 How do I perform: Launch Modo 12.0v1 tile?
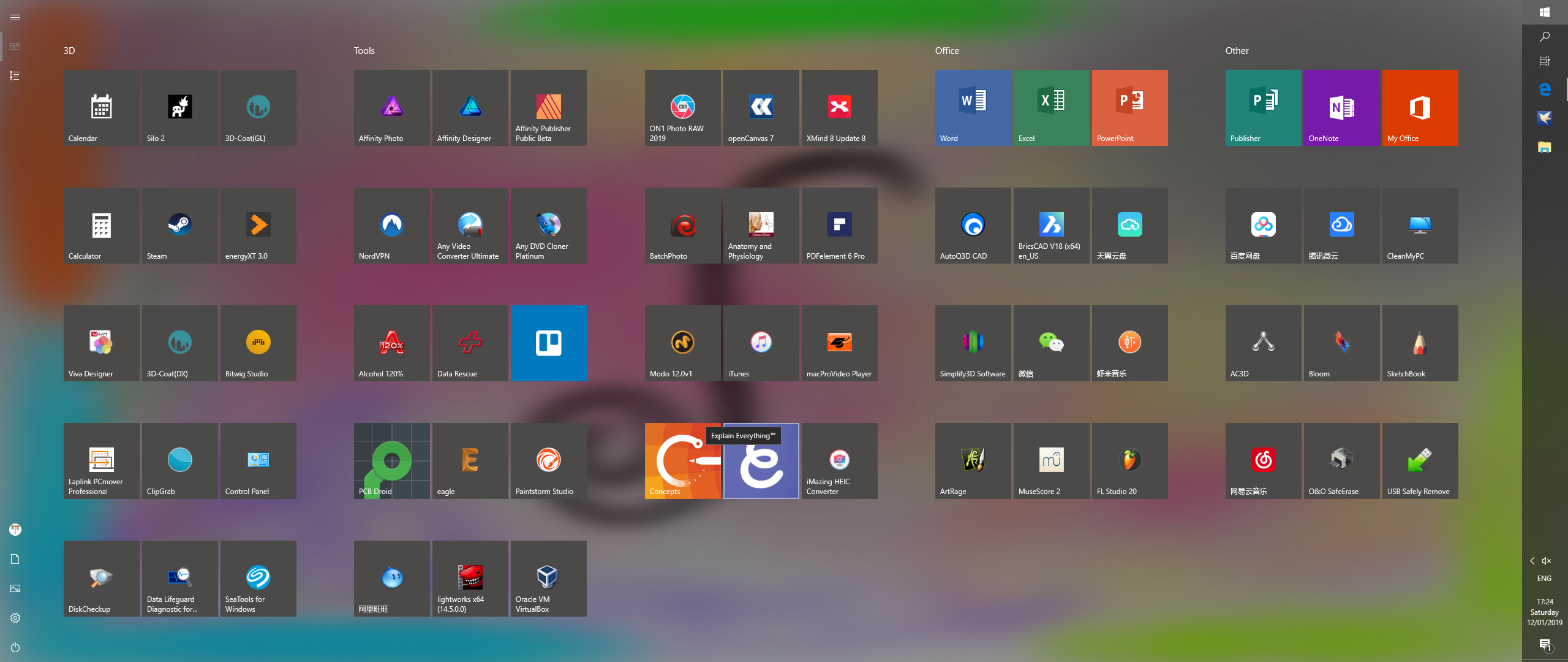[683, 343]
